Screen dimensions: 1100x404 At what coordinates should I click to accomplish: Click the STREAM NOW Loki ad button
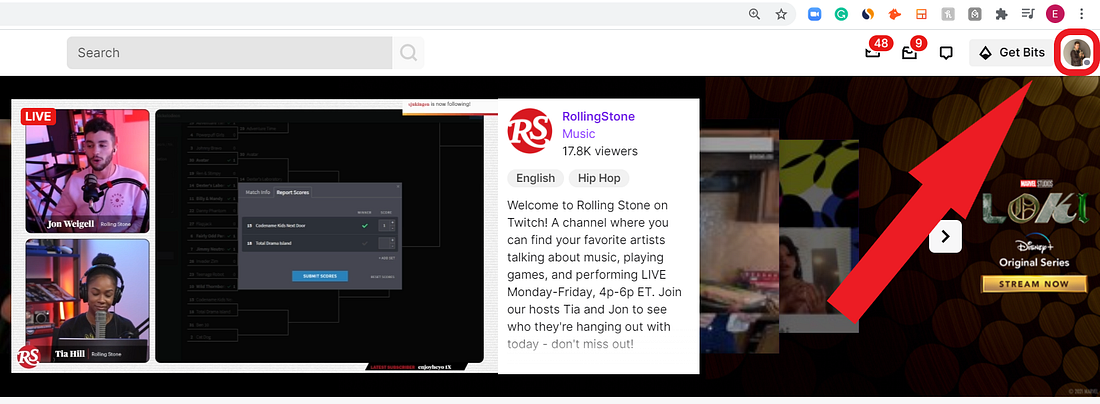[1035, 284]
